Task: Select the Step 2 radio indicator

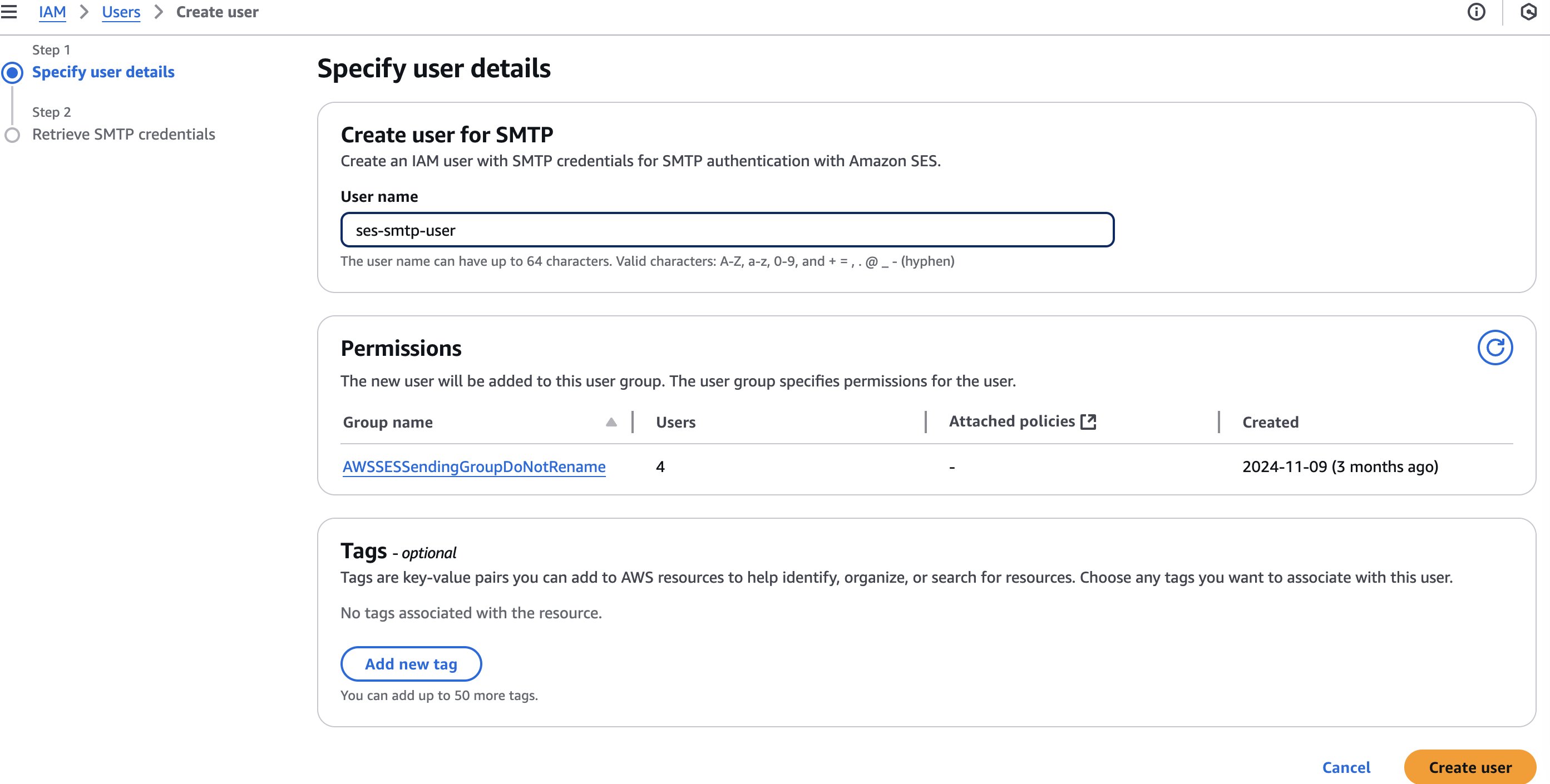Action: pos(13,135)
